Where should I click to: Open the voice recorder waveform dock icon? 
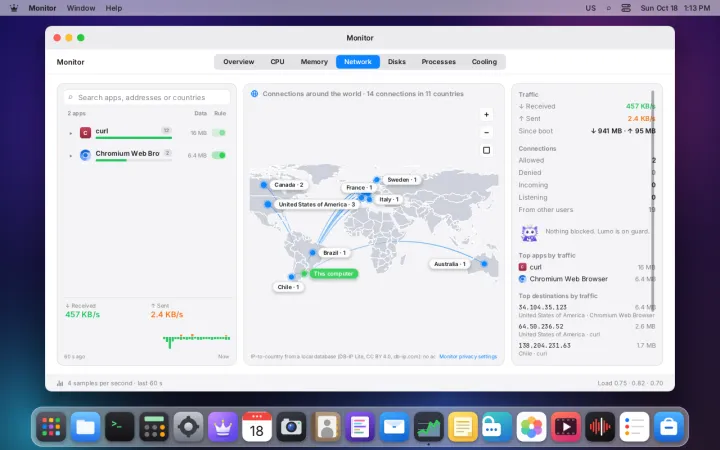coord(600,427)
